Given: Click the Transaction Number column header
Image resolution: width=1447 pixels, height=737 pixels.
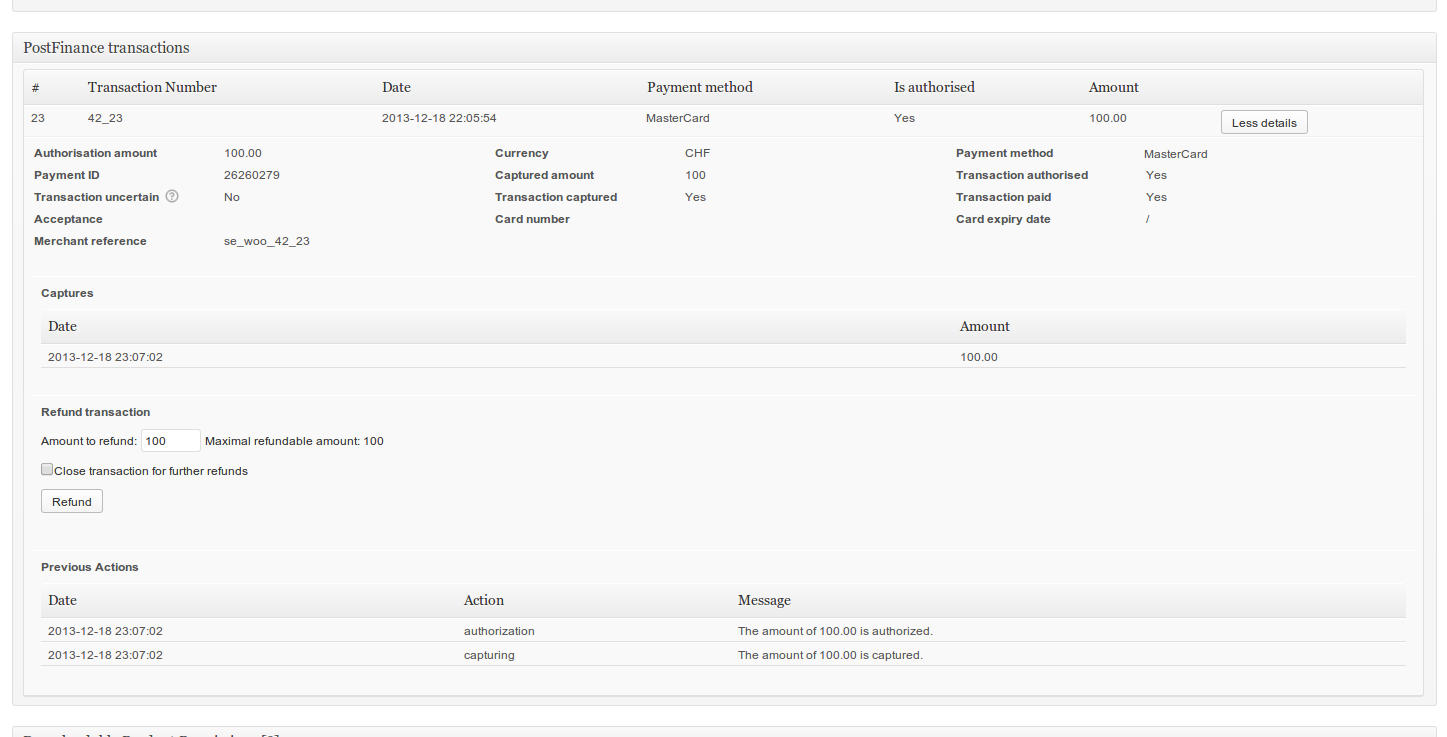Looking at the screenshot, I should [152, 87].
